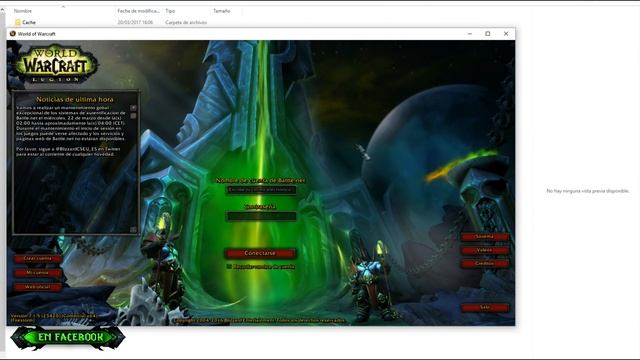Viewport: 640px width, 360px height.
Task: Quit the game with Salir
Action: 485,307
